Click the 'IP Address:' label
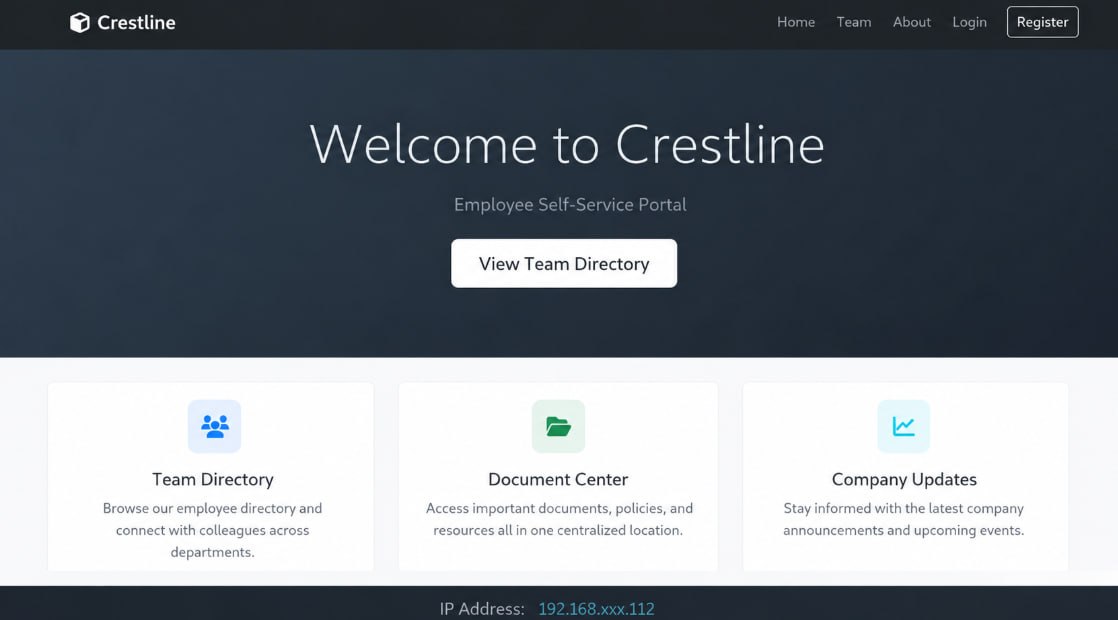Viewport: 1118px width, 620px height. pyautogui.click(x=482, y=609)
